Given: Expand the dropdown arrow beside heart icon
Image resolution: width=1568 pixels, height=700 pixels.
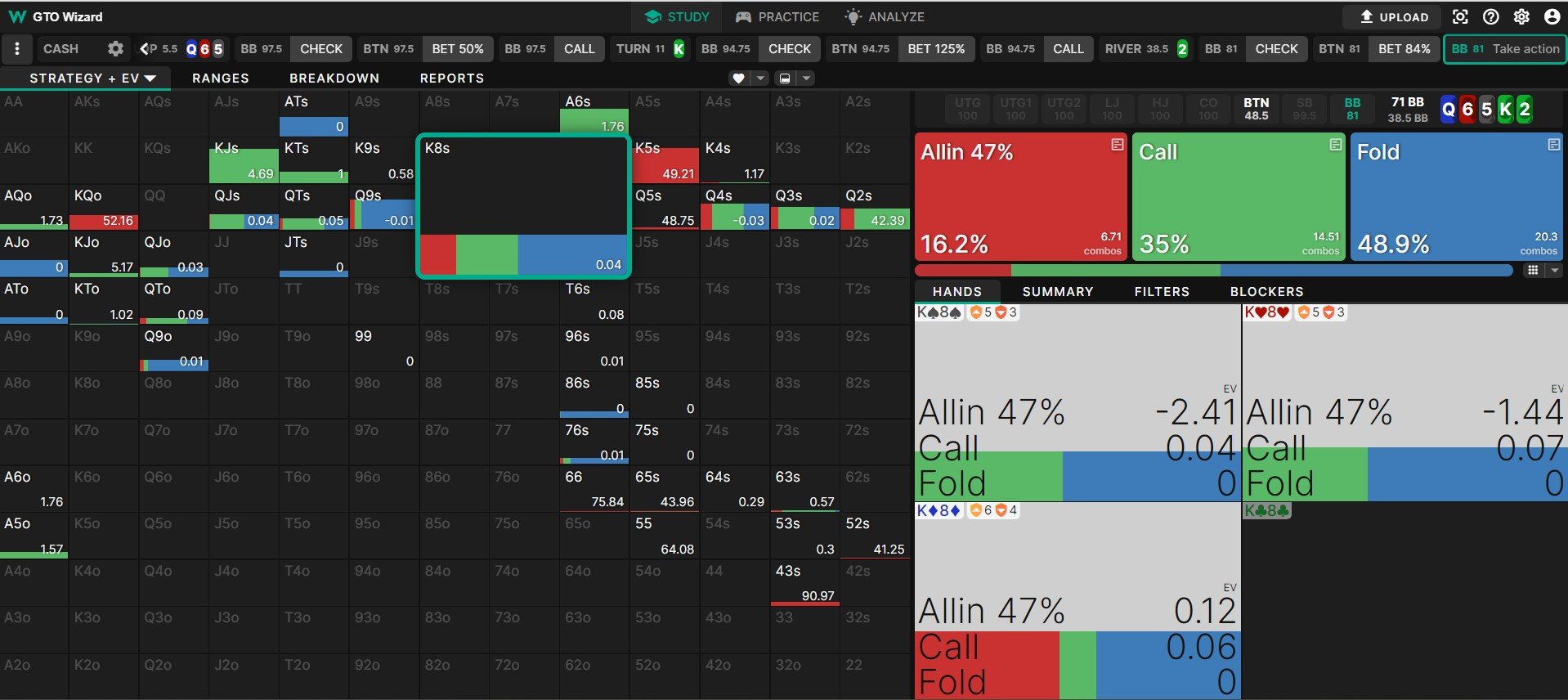Looking at the screenshot, I should pyautogui.click(x=761, y=79).
